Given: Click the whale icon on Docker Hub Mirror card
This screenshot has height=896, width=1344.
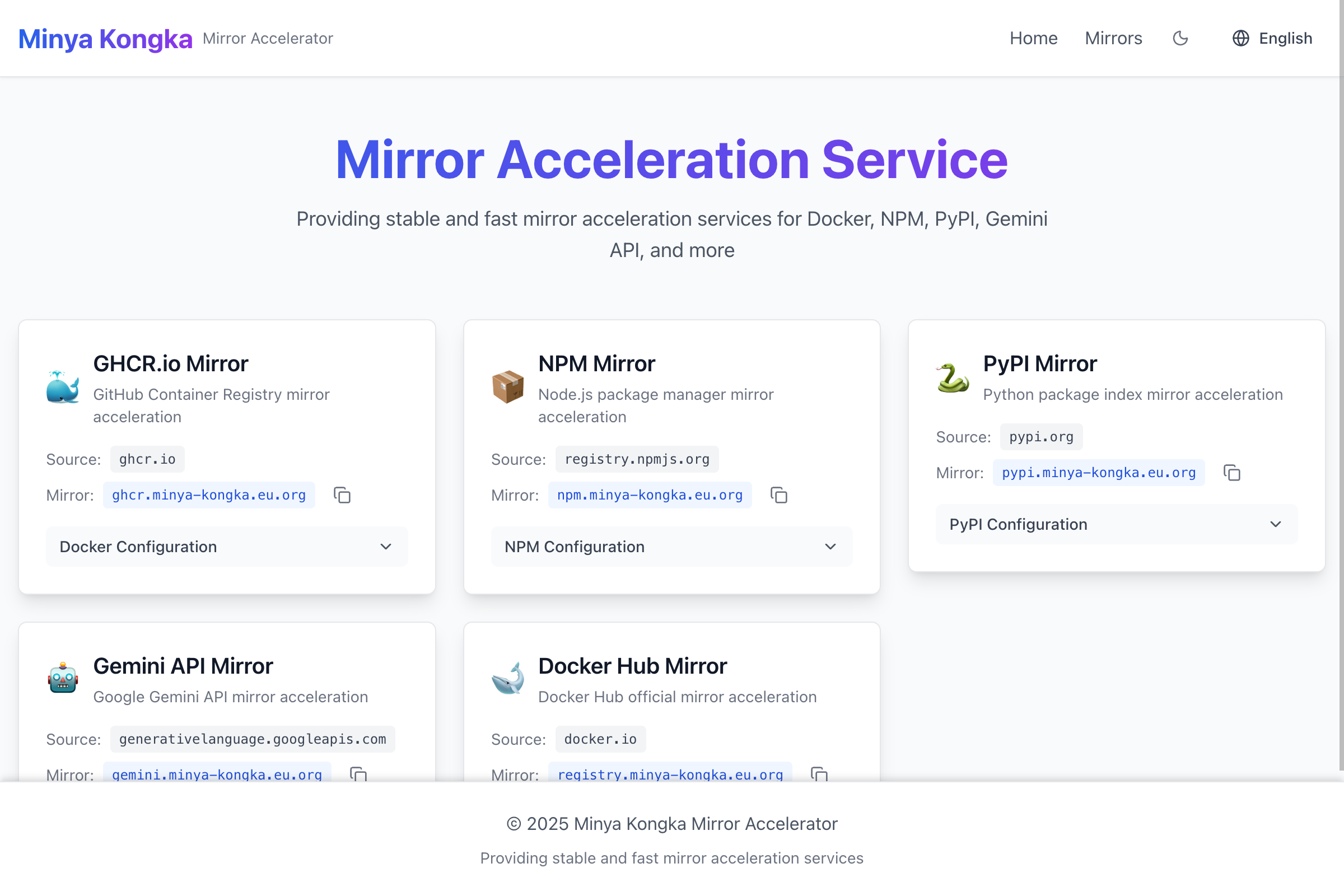Looking at the screenshot, I should [508, 680].
